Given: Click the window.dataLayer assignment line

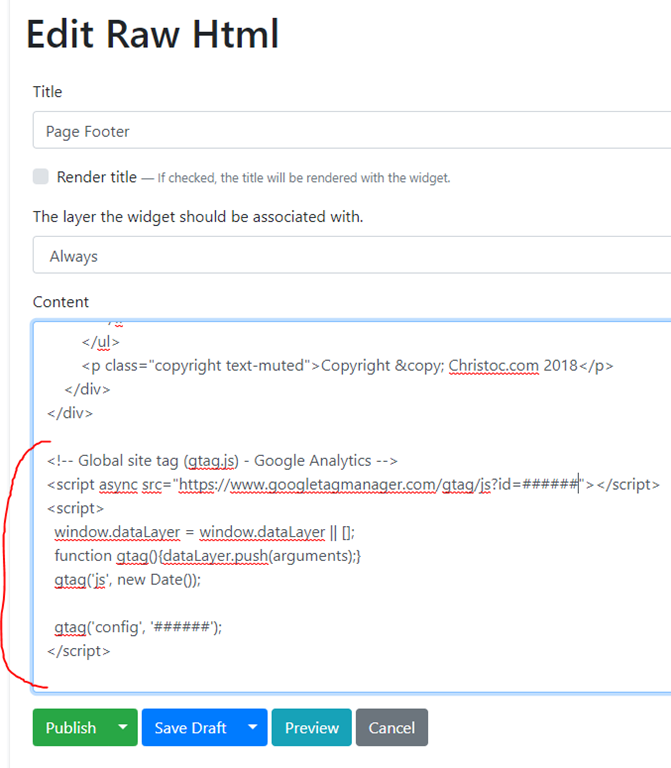Looking at the screenshot, I should (205, 532).
